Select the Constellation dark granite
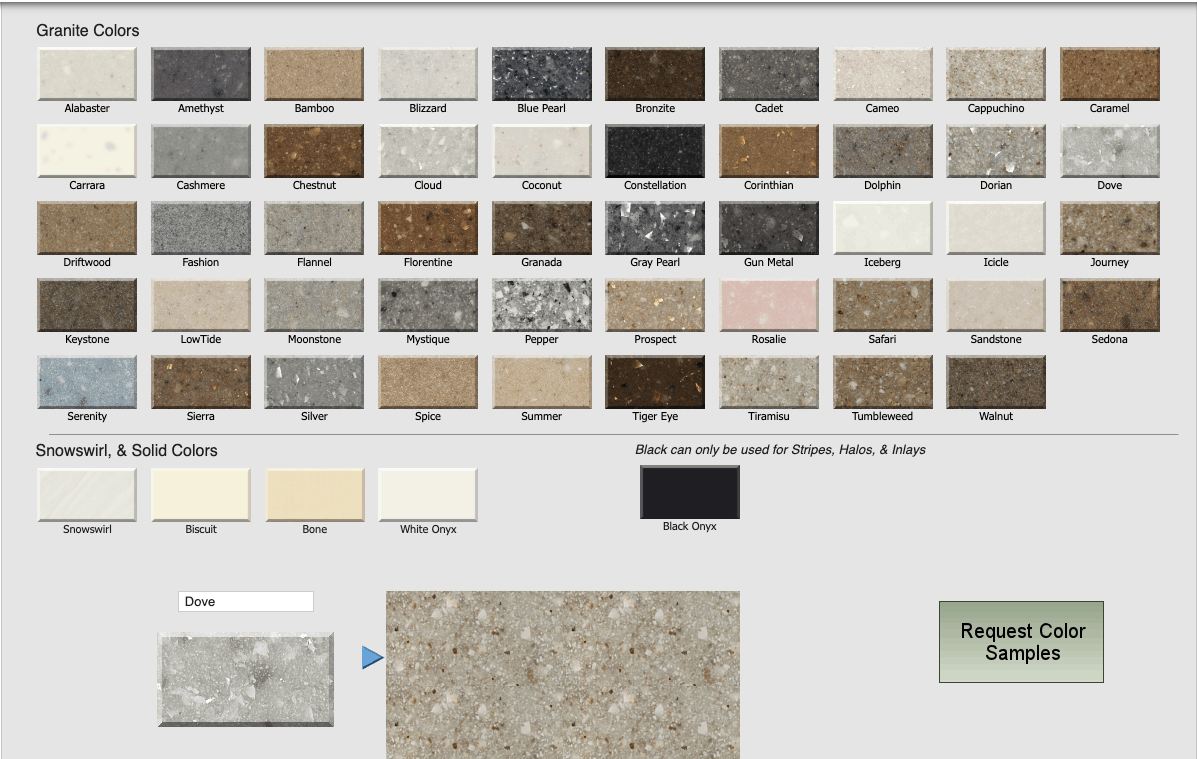The width and height of the screenshot is (1197, 759). point(655,150)
